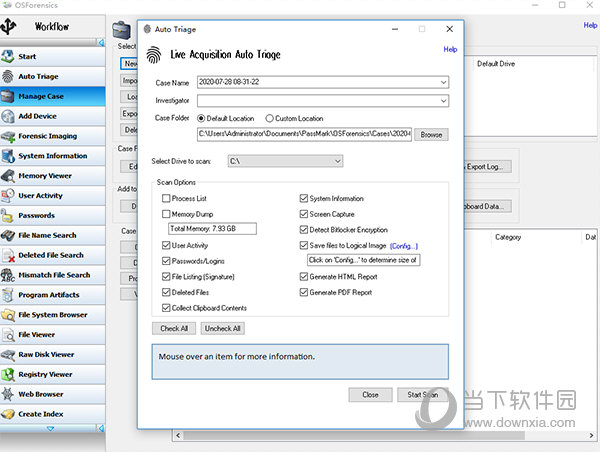This screenshot has height=452, width=600.
Task: Toggle Deleted Files checkbox
Action: [166, 292]
